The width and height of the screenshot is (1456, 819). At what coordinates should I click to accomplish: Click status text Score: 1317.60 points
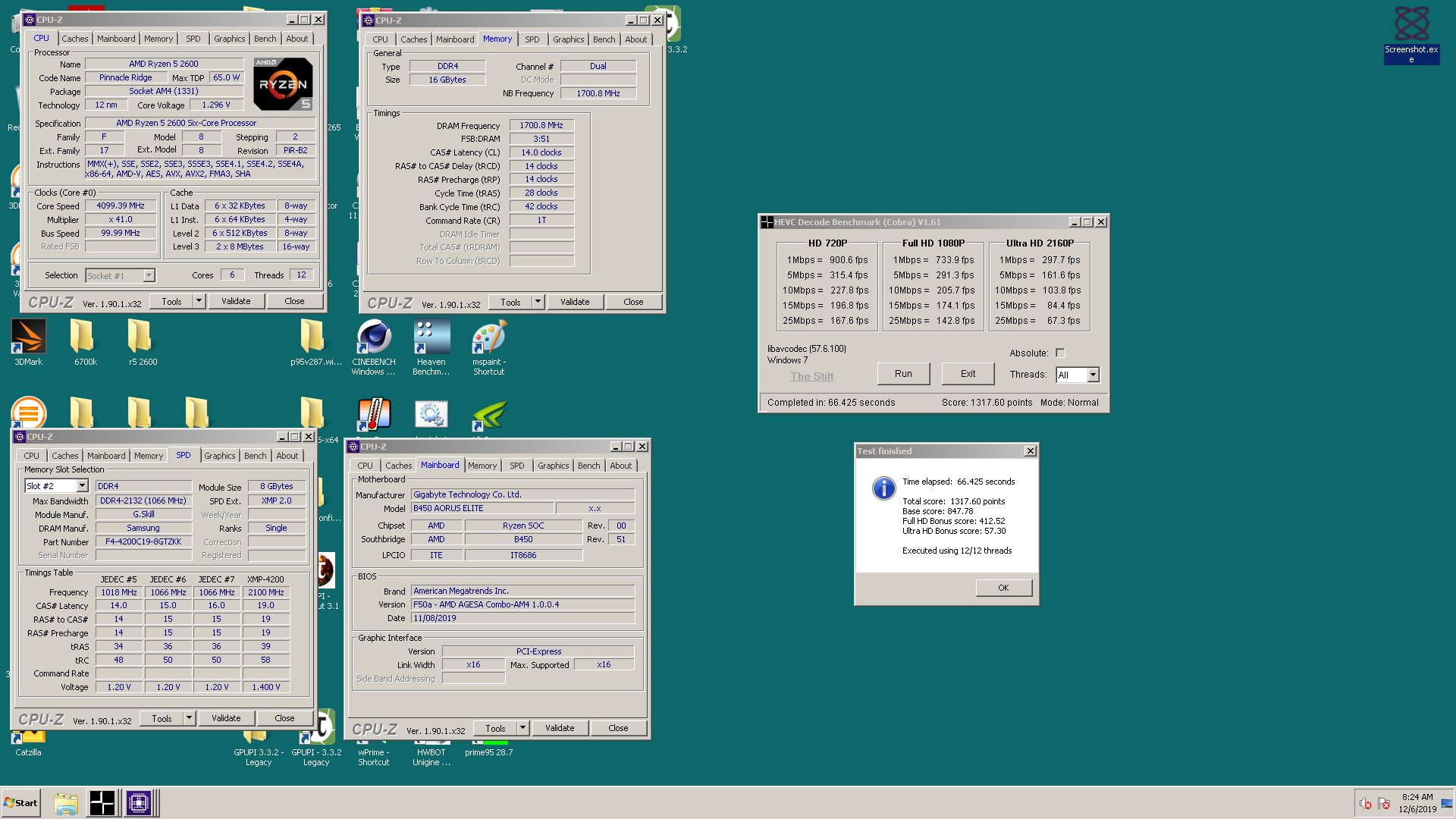tap(987, 403)
